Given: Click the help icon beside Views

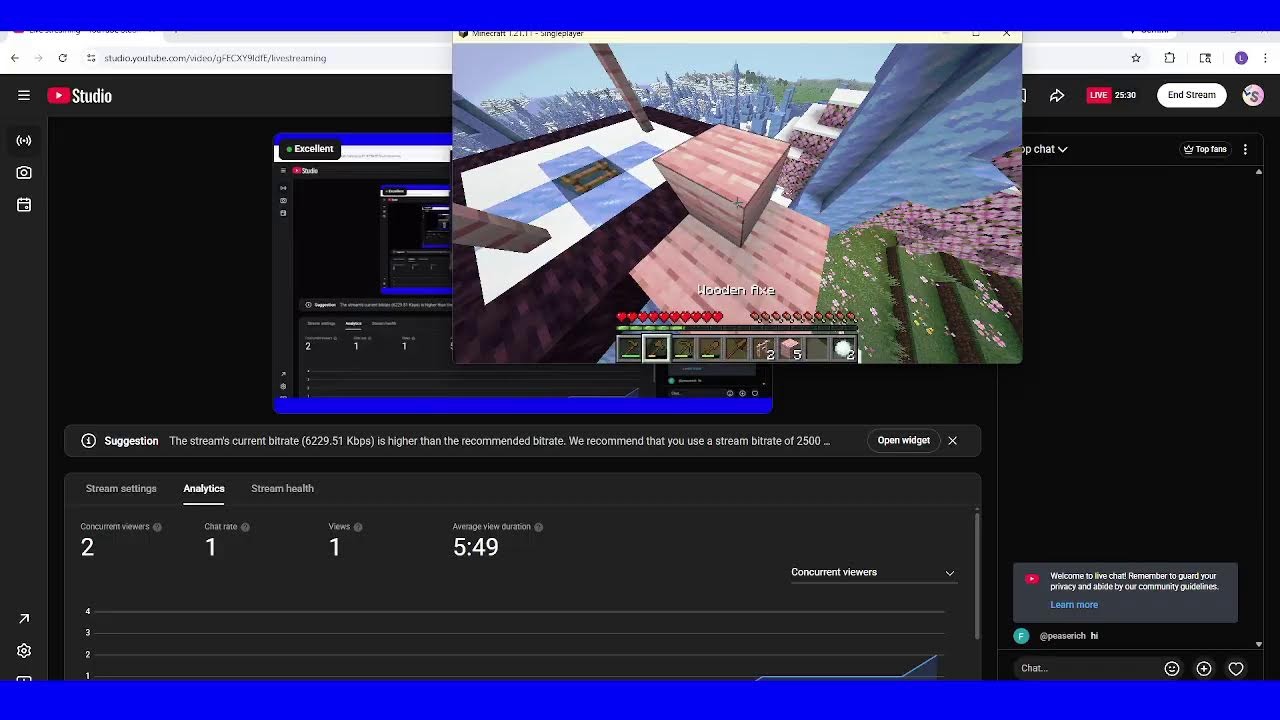Looking at the screenshot, I should point(358,527).
